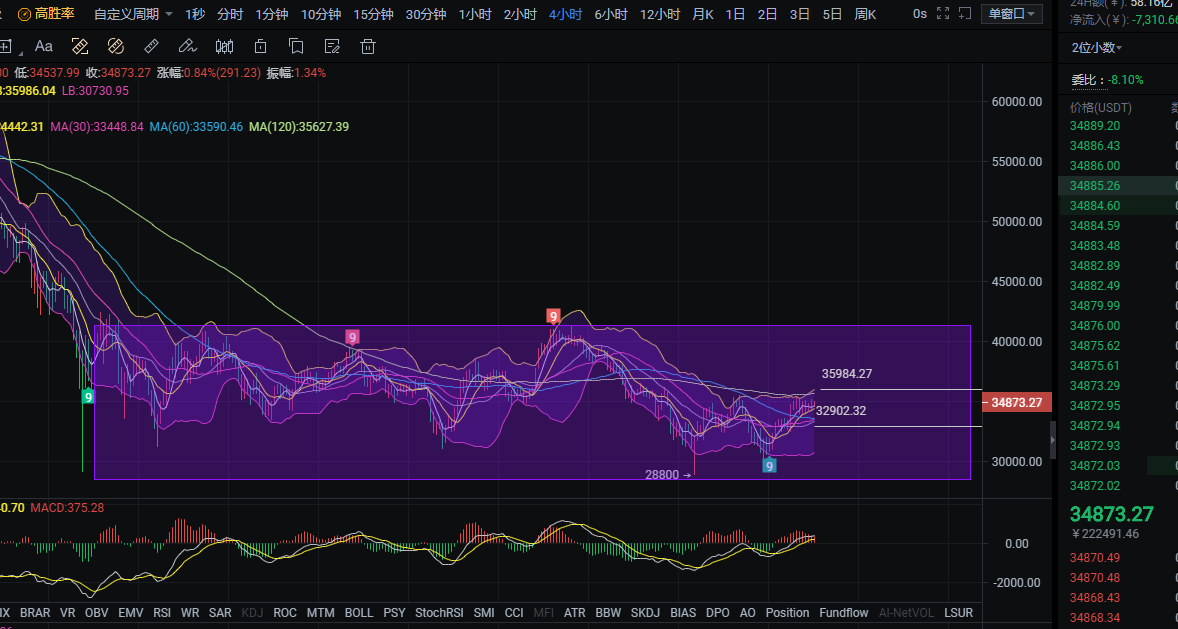Click the 34885.26 ask price row

[x=1095, y=185]
